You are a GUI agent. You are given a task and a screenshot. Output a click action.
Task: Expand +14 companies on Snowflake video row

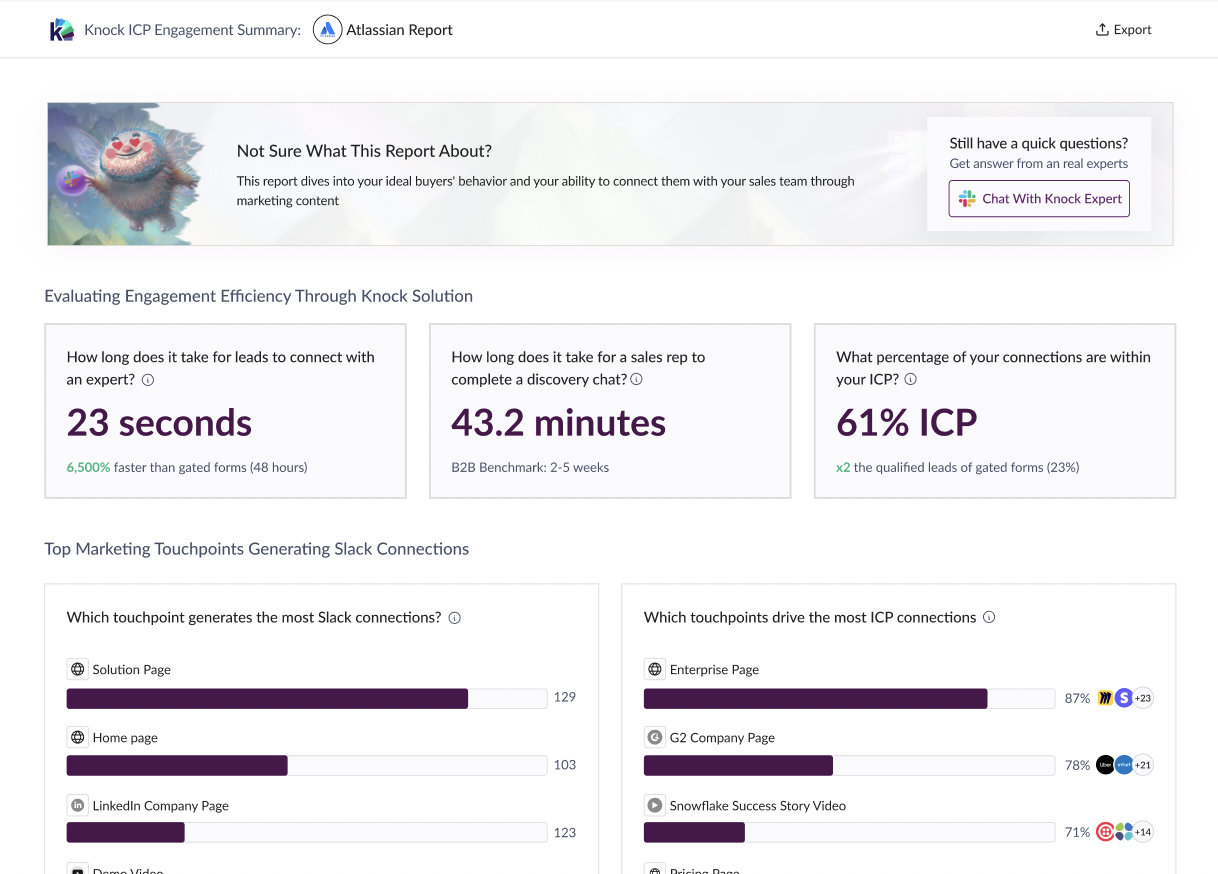[x=1142, y=832]
